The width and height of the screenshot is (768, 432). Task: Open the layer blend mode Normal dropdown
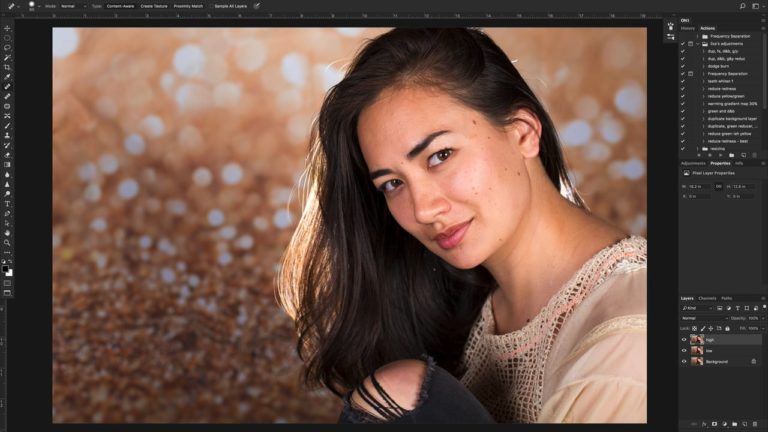tap(704, 318)
